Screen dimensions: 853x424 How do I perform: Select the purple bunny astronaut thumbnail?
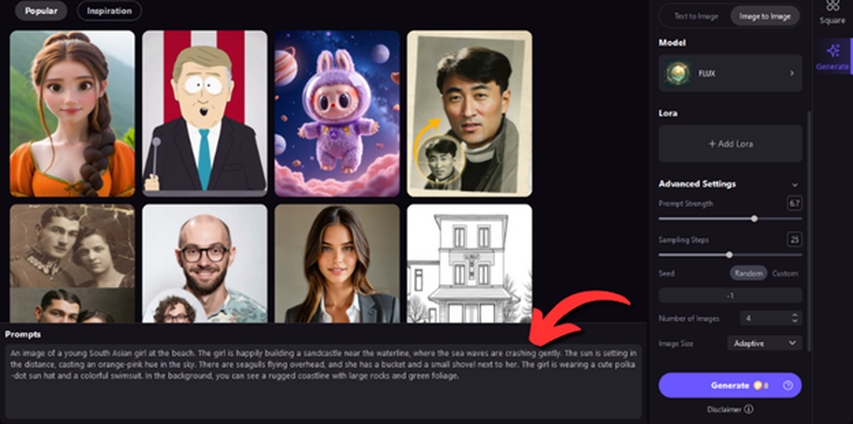[337, 113]
